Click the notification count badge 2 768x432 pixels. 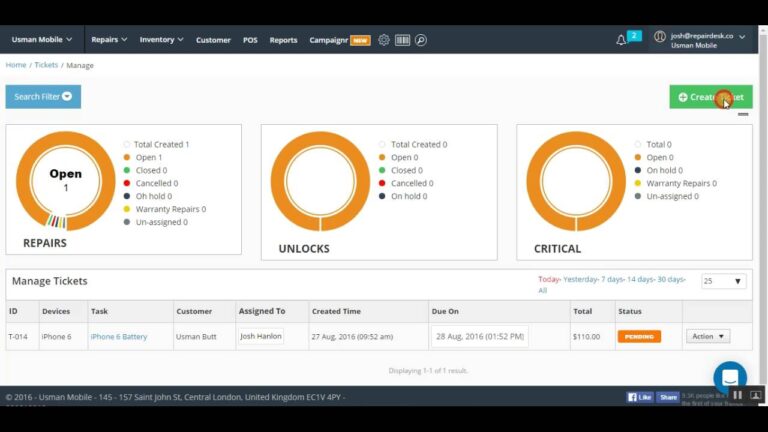[634, 36]
